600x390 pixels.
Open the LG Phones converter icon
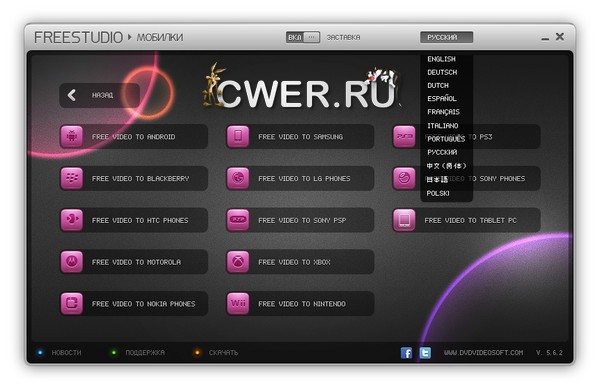(x=238, y=178)
